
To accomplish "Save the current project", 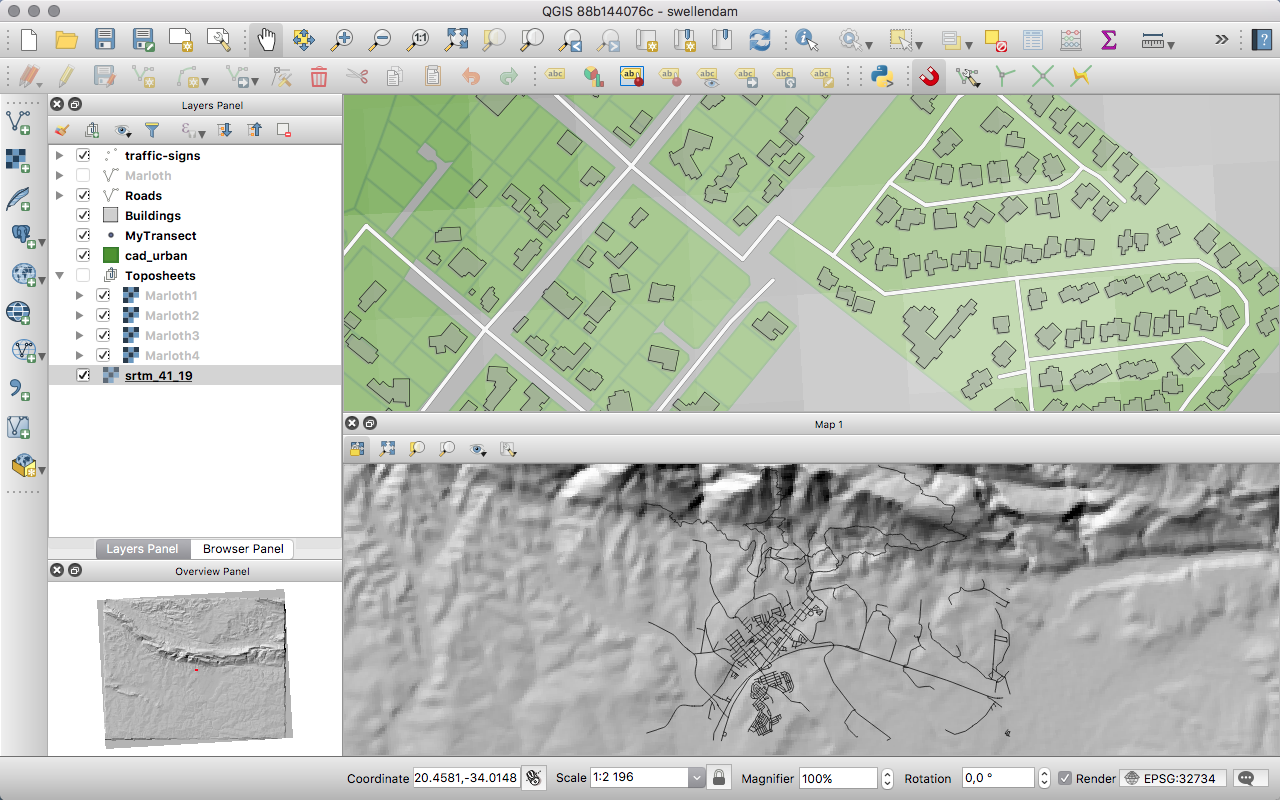I will coord(104,40).
